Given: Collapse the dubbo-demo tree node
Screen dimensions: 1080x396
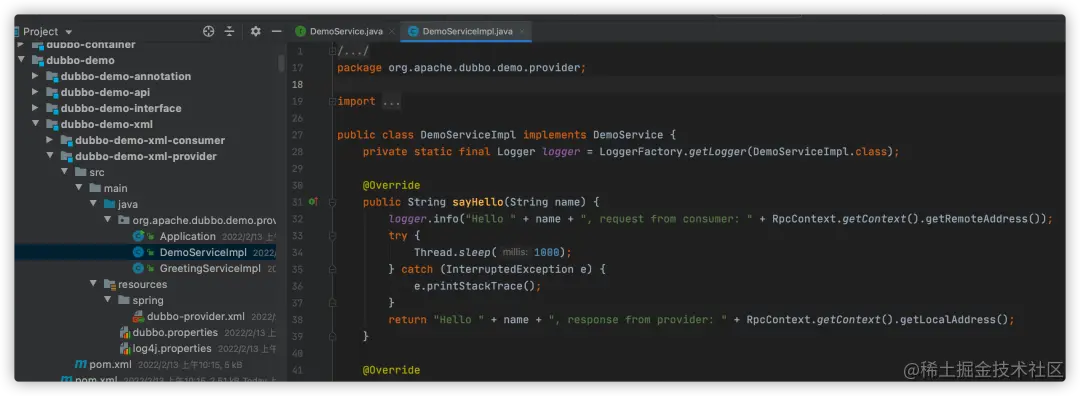Looking at the screenshot, I should point(21,61).
